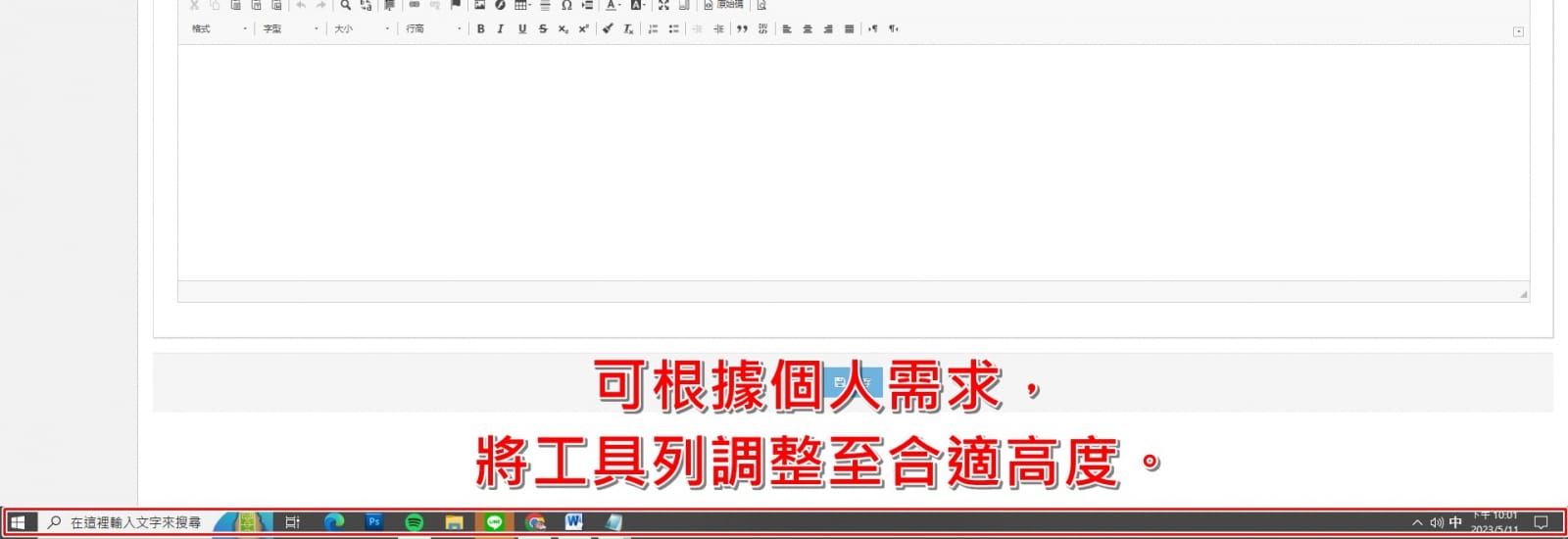Toggle the maximize editor icon

coord(663,5)
